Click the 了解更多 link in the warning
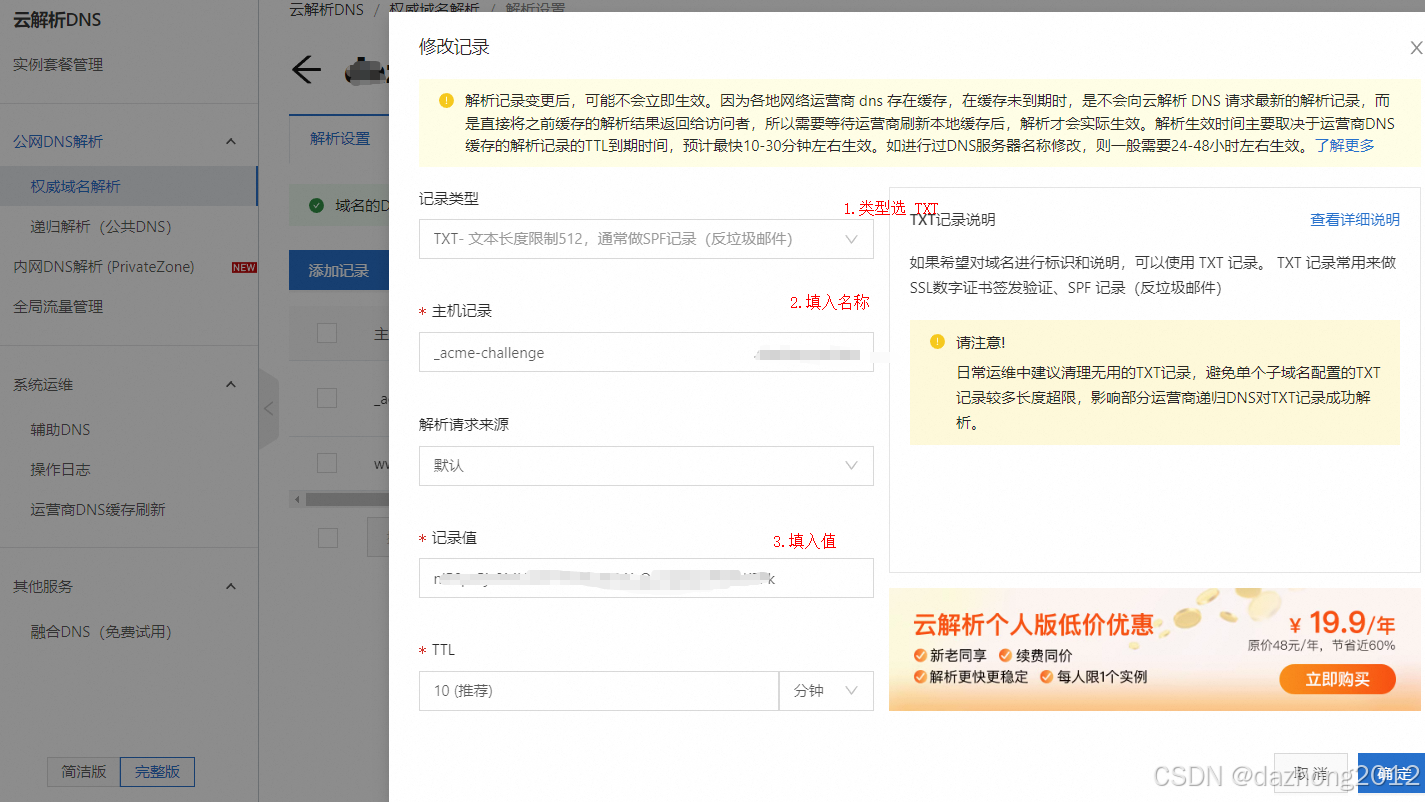This screenshot has width=1425, height=802. pos(1344,146)
